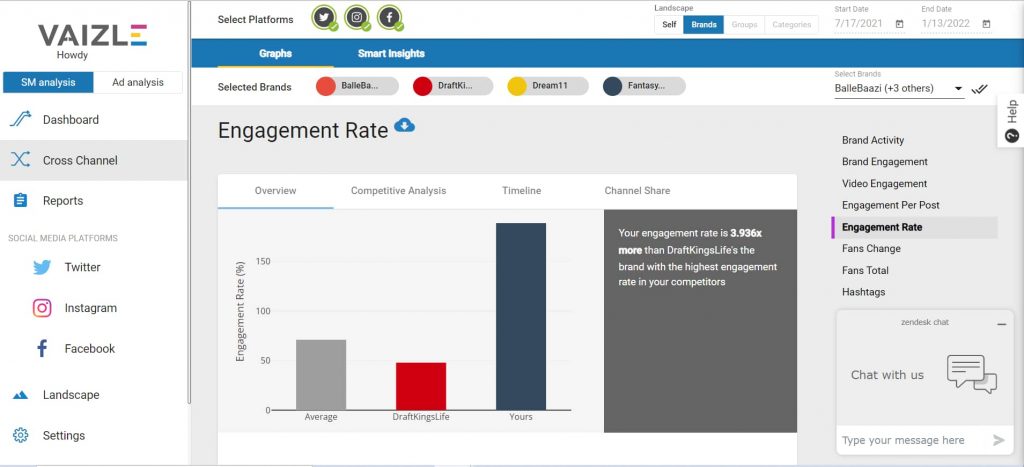The image size is (1024, 467).
Task: Click the Average bar in chart
Action: tap(321, 375)
